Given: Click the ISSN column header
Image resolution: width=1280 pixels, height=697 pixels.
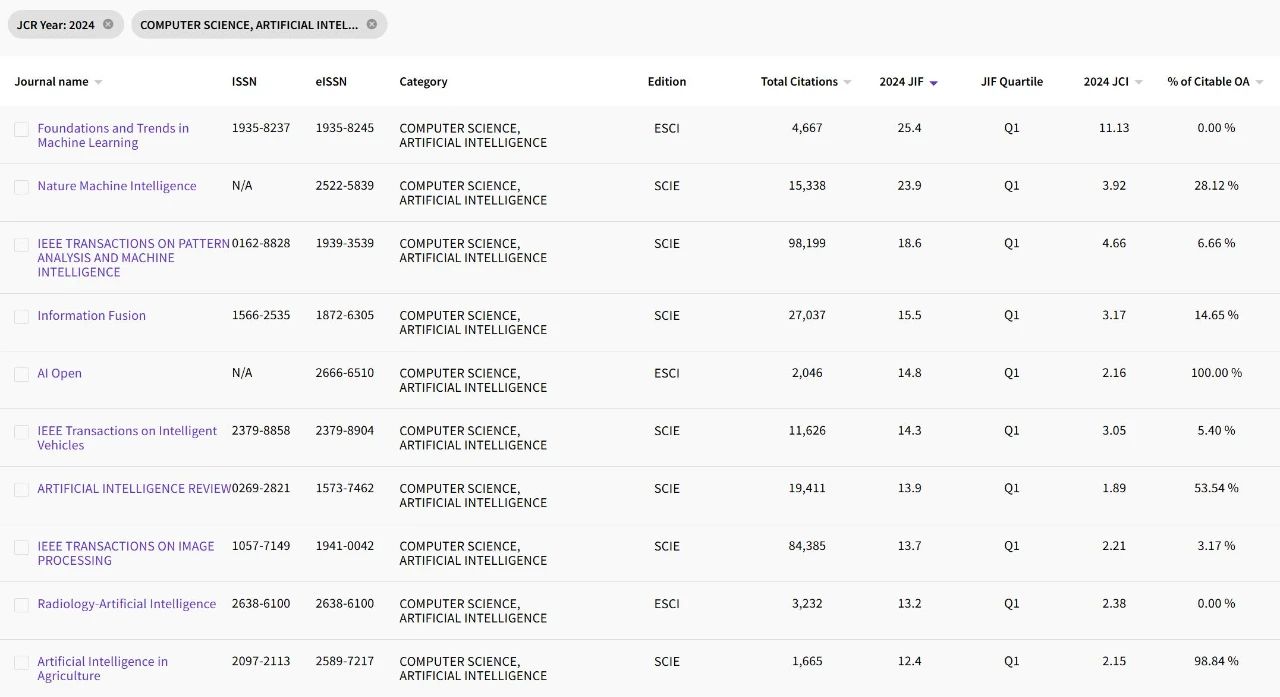Looking at the screenshot, I should point(244,82).
